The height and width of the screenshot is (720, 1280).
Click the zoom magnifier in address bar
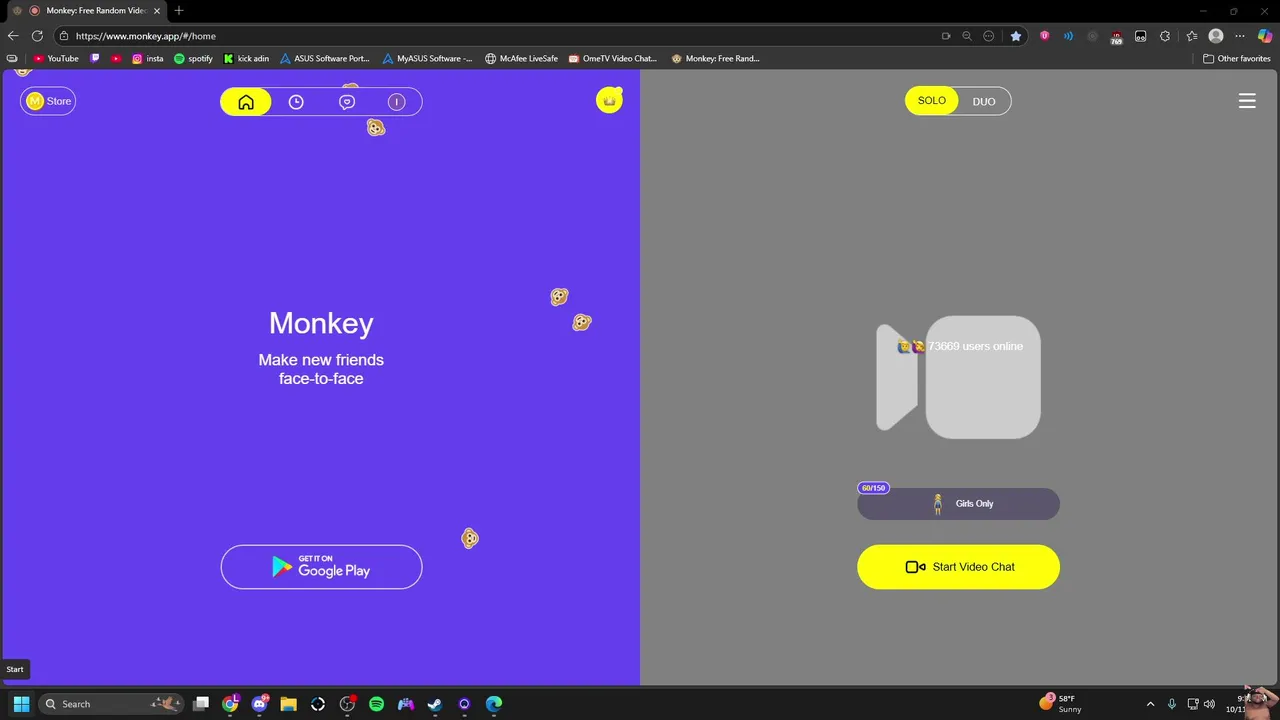(x=967, y=36)
